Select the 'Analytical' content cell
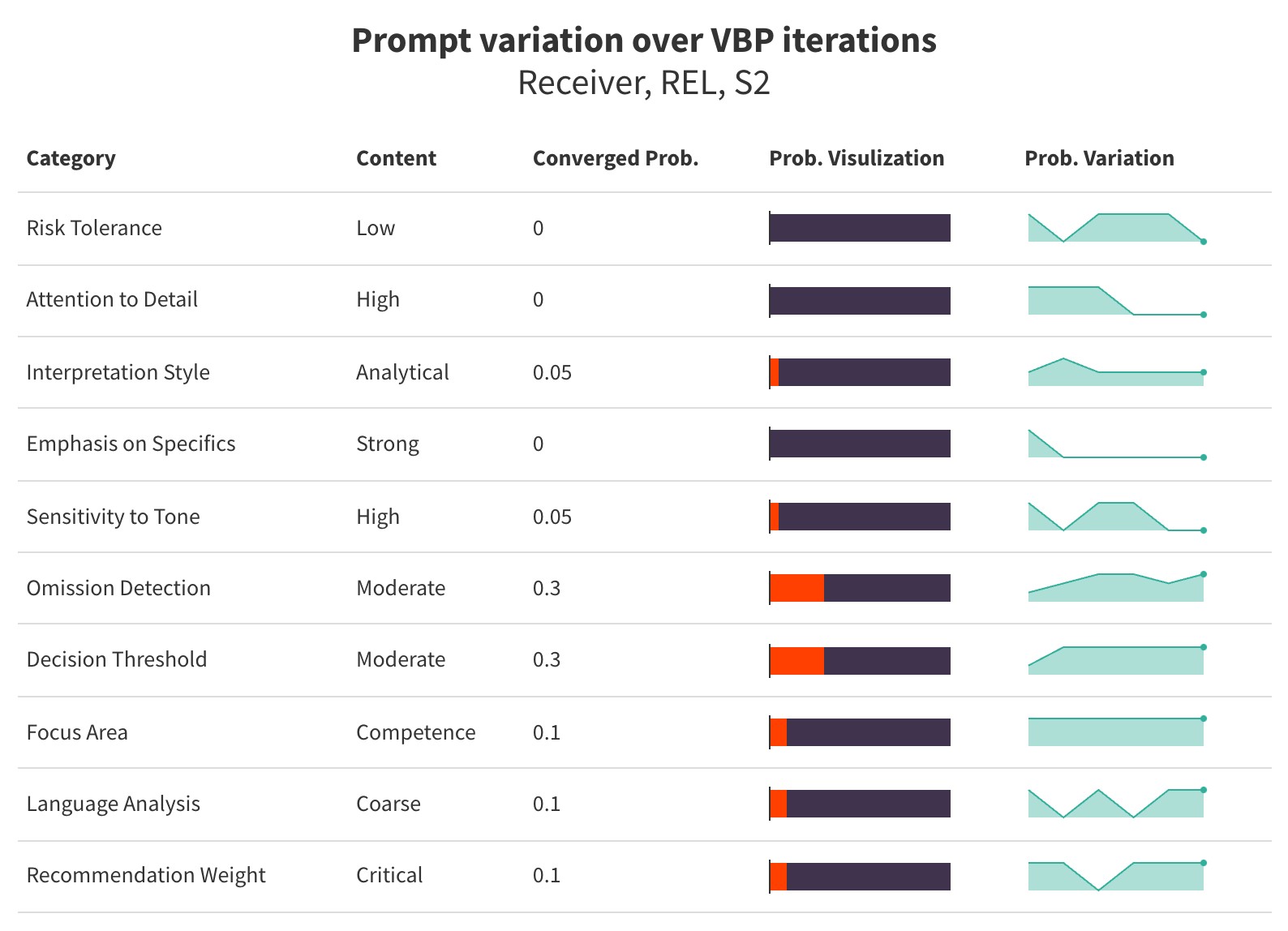Viewport: 1288px width, 931px height. click(402, 372)
